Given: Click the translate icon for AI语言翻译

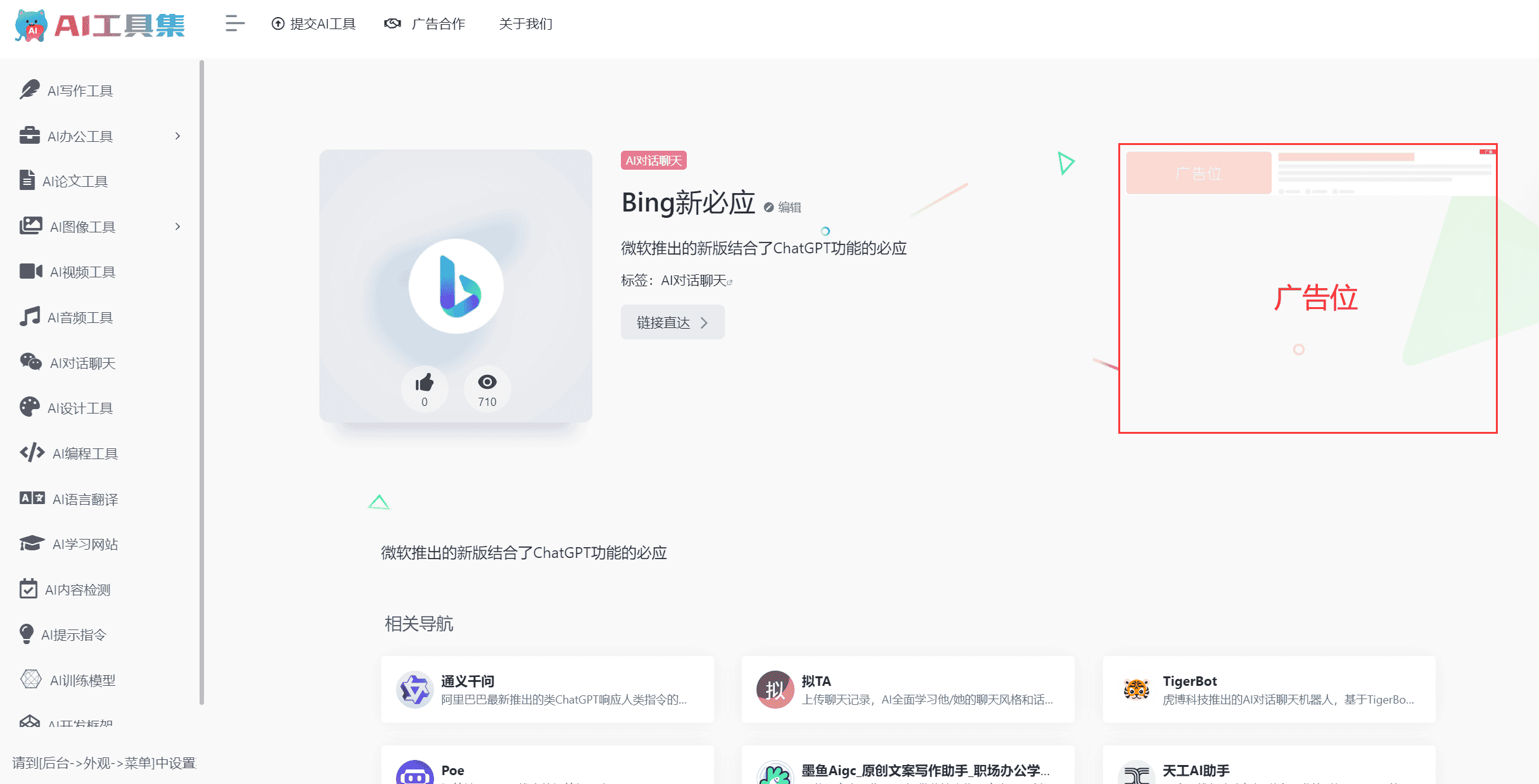Looking at the screenshot, I should (x=32, y=498).
